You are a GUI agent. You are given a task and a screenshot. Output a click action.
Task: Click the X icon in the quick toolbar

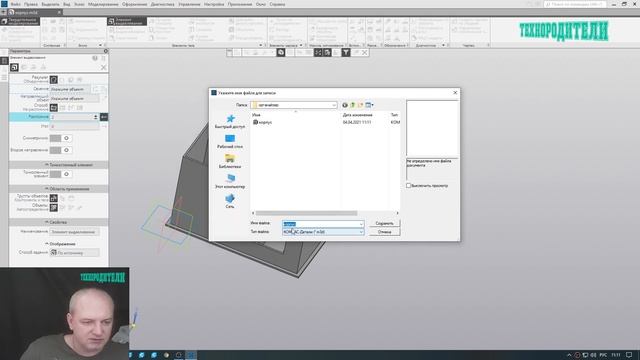(x=364, y=52)
